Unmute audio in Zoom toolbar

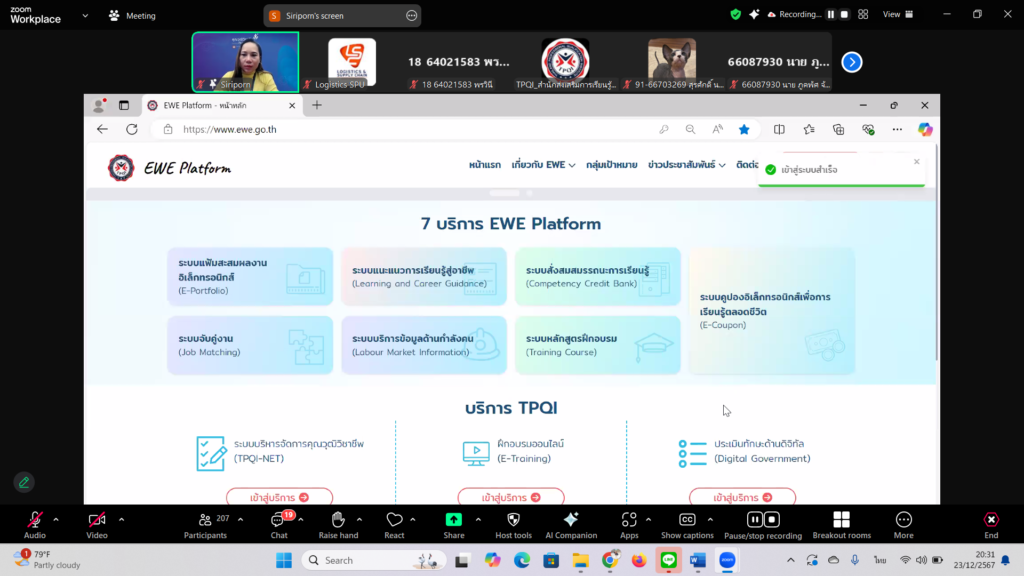tap(35, 524)
